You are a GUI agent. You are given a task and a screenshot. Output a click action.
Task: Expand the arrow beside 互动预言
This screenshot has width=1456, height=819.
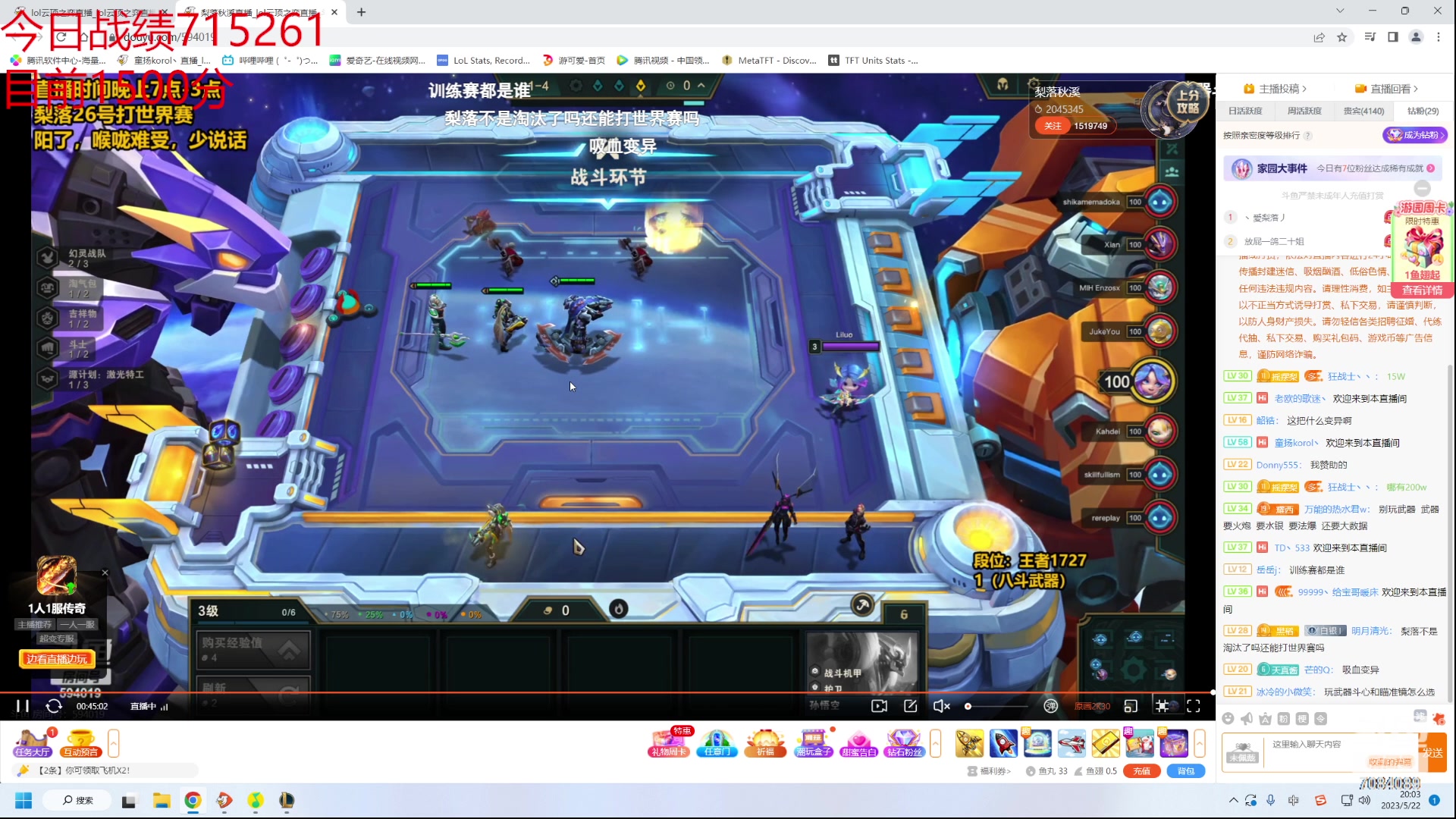click(x=114, y=743)
